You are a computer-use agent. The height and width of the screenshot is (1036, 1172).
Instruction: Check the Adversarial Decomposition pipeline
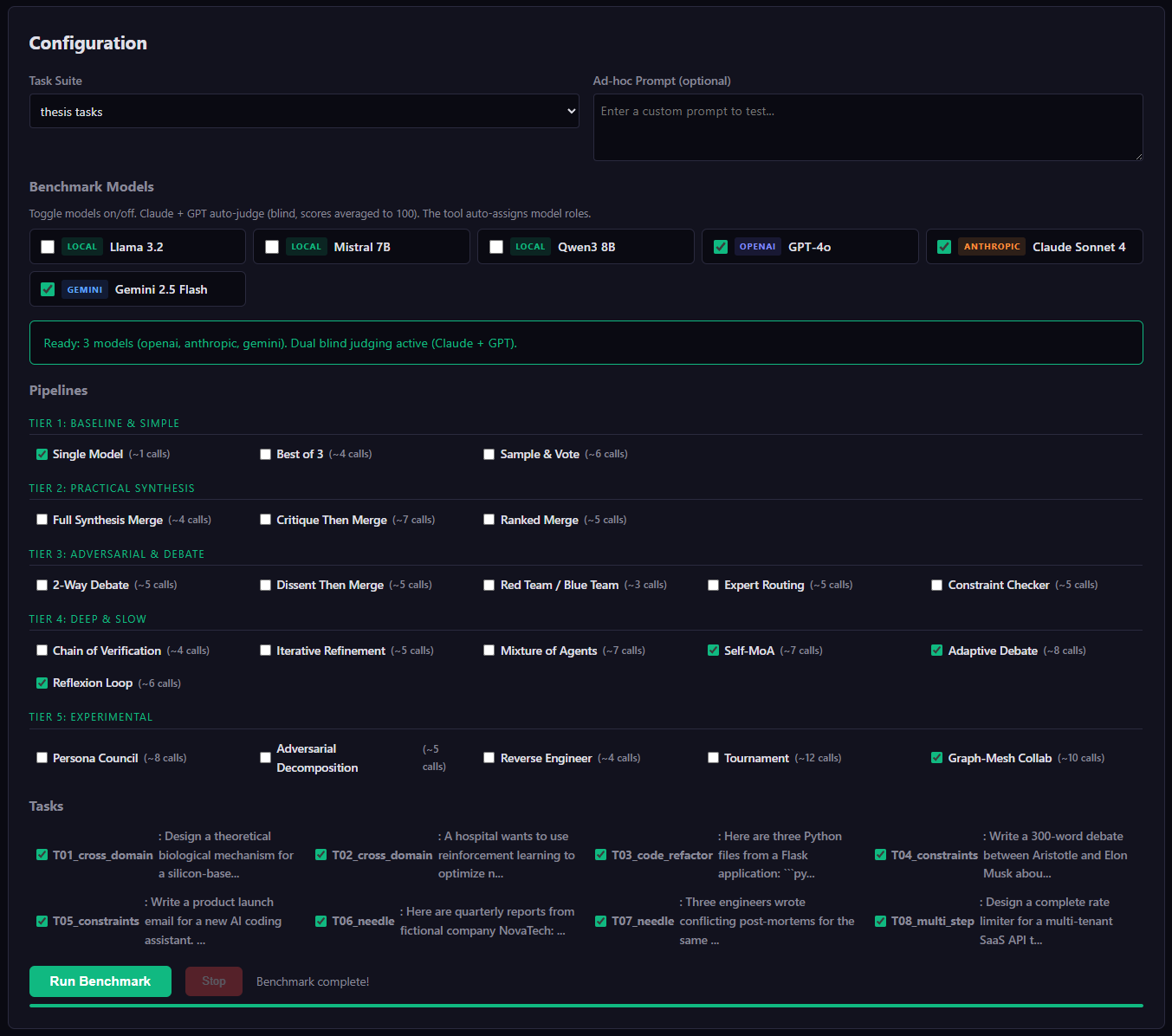tap(266, 758)
